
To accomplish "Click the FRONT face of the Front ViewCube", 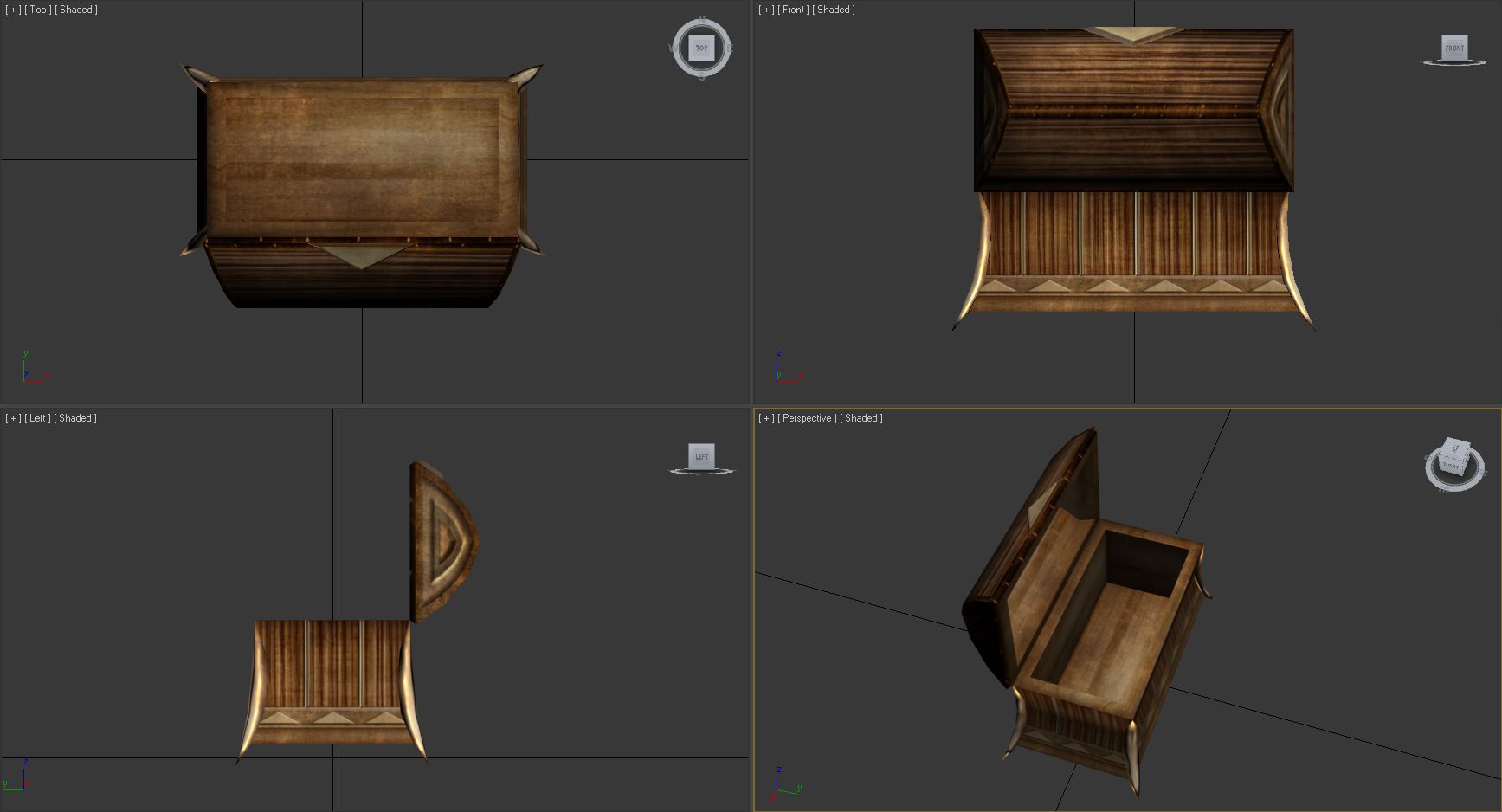I will (x=1454, y=48).
